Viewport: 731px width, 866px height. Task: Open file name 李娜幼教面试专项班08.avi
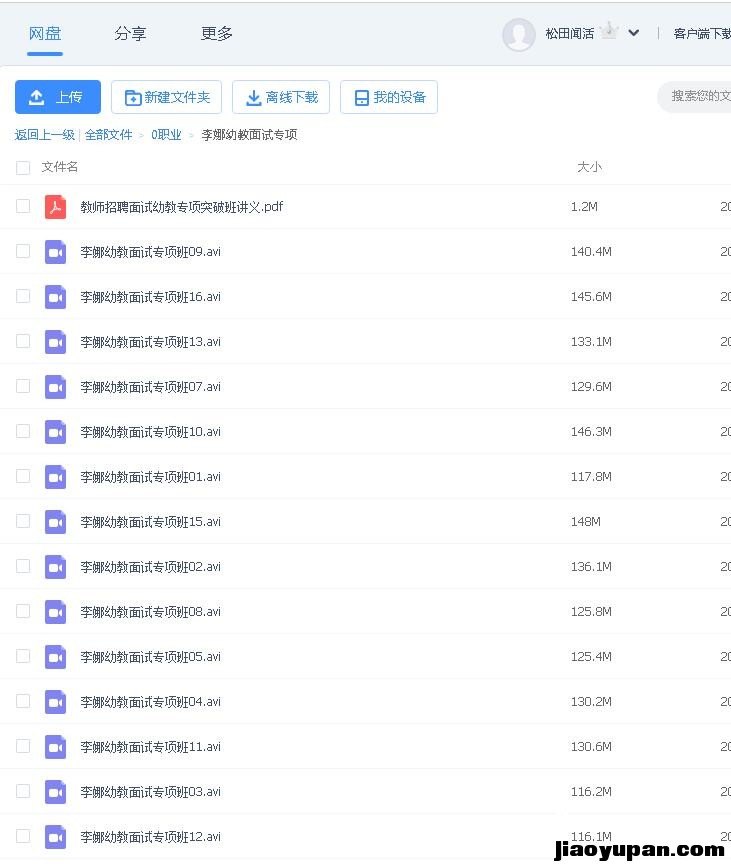(x=151, y=612)
